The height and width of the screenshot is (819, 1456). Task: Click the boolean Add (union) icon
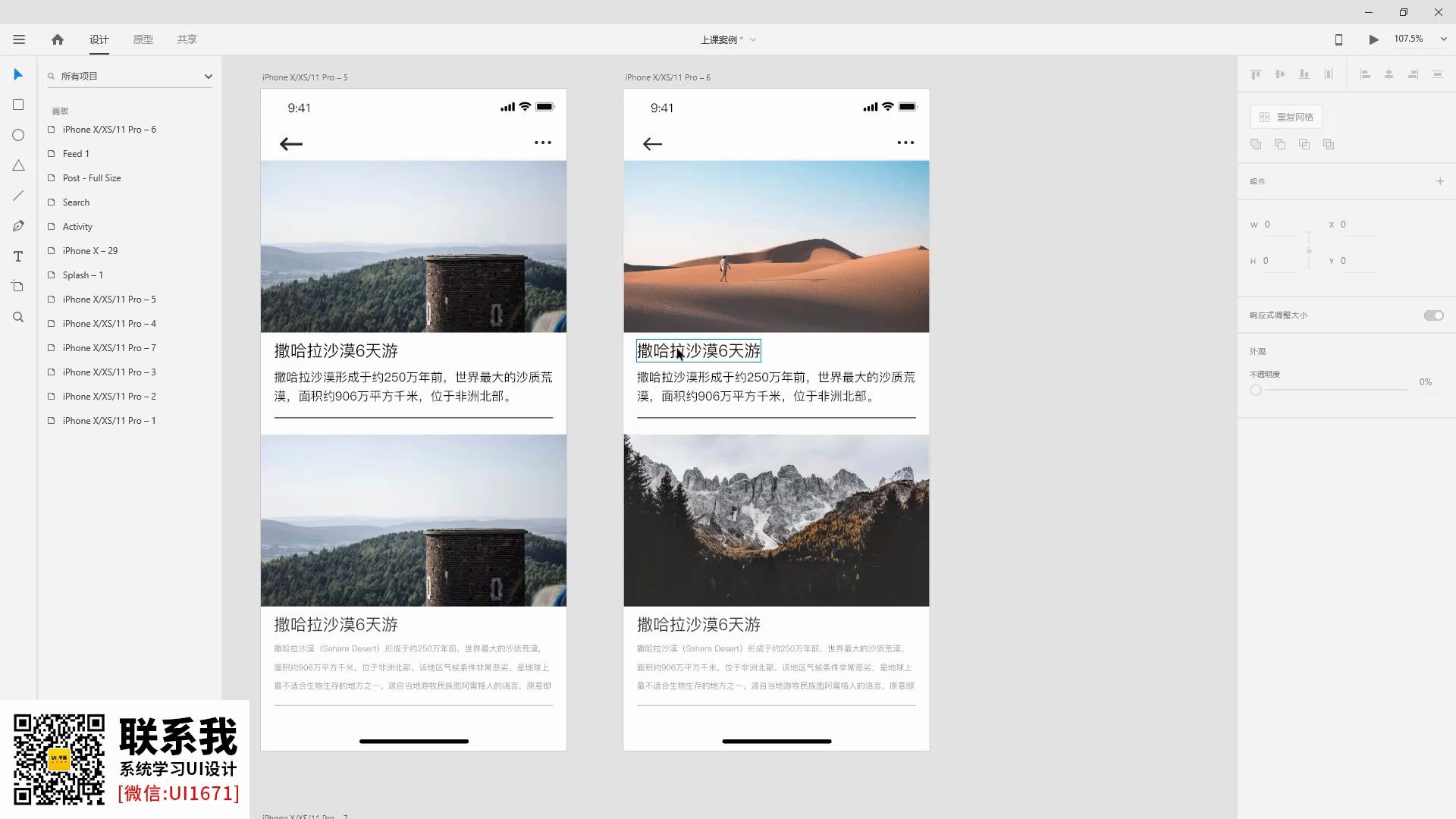pos(1256,144)
